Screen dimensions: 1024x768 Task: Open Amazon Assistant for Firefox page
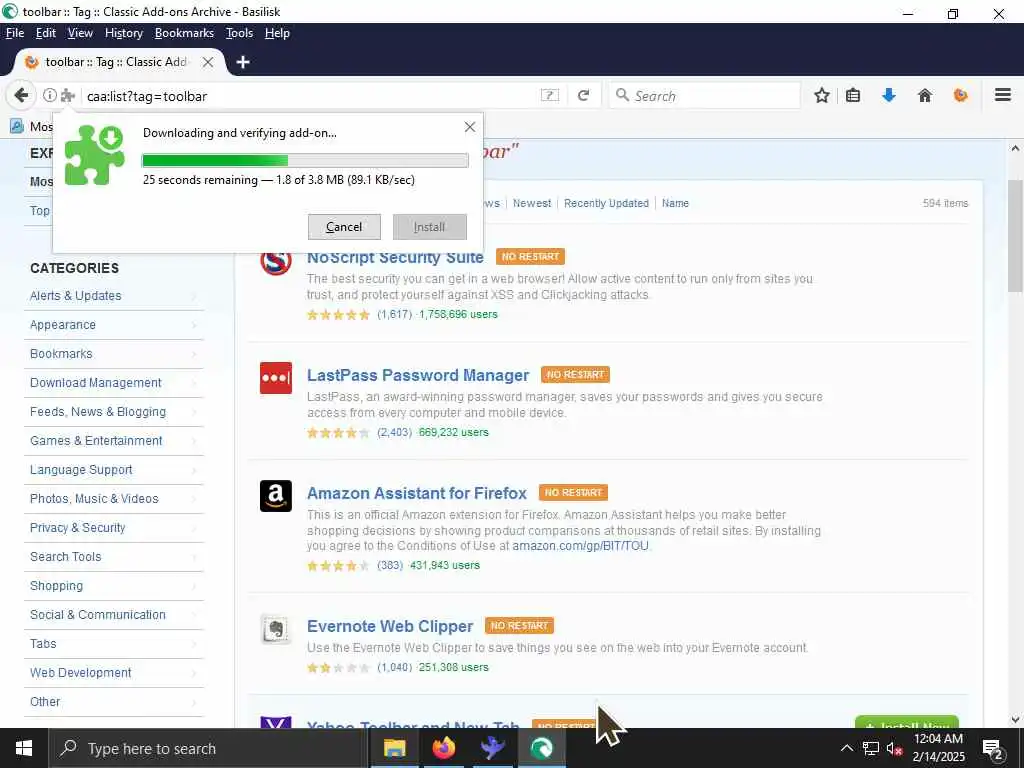417,493
